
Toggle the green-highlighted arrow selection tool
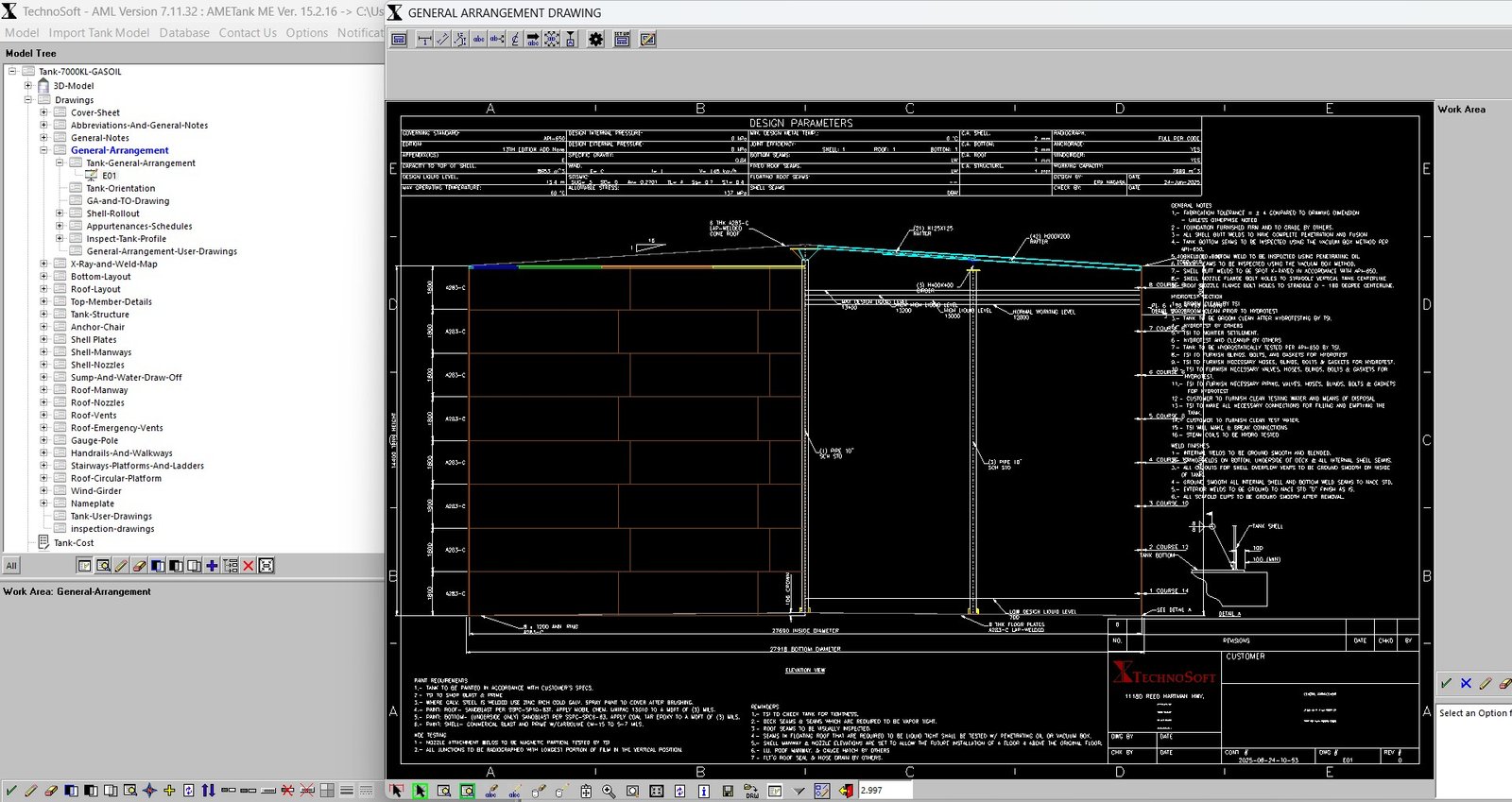(x=420, y=791)
